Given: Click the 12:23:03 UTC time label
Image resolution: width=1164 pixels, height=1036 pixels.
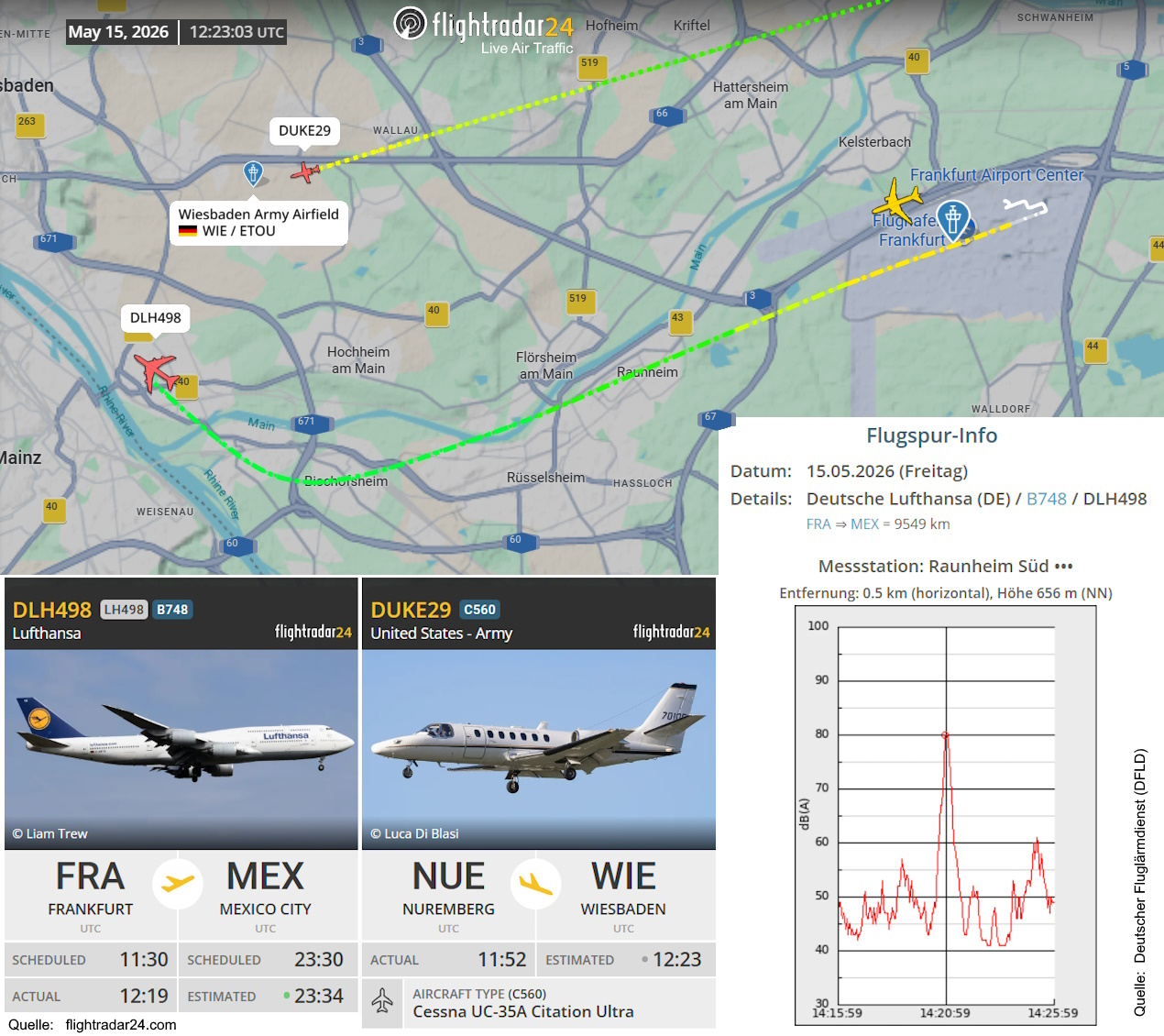Looking at the screenshot, I should pyautogui.click(x=236, y=32).
